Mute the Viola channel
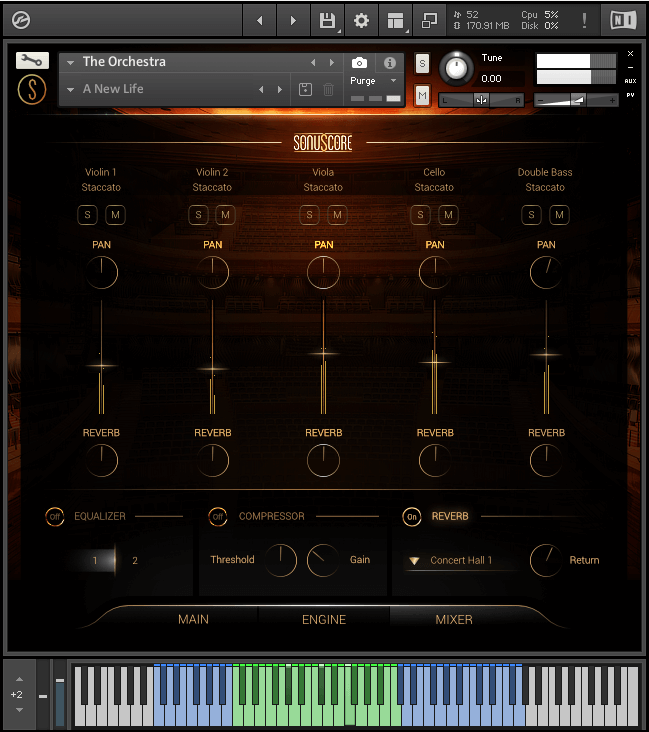This screenshot has height=732, width=649. click(337, 215)
